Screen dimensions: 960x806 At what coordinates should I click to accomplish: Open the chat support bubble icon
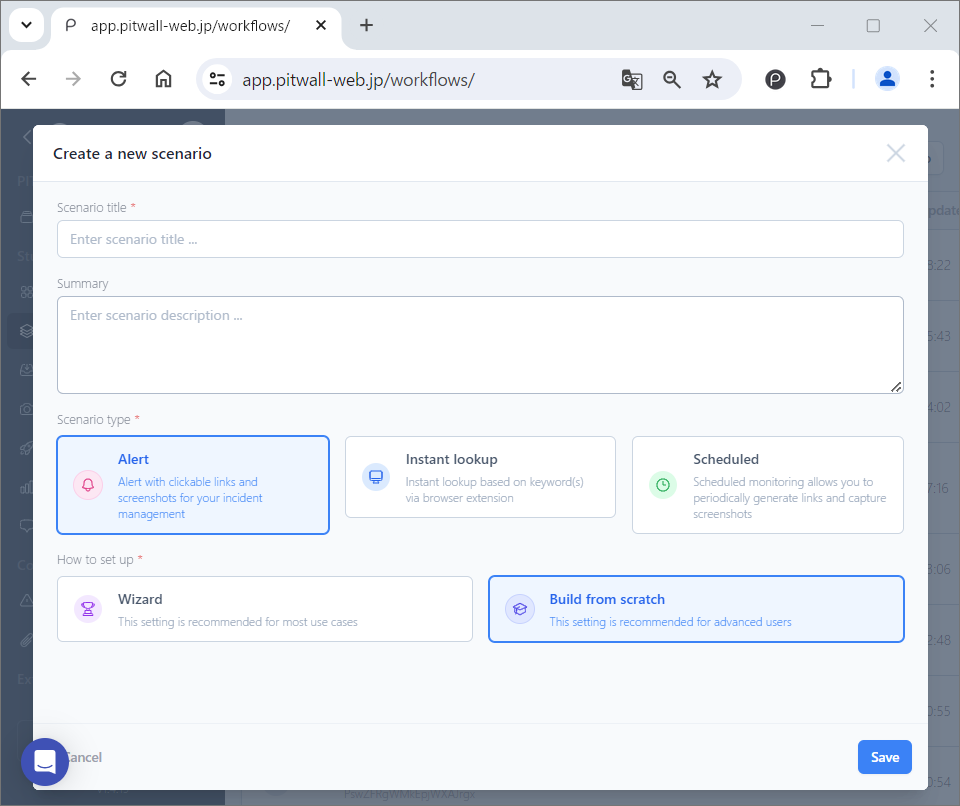coord(45,762)
